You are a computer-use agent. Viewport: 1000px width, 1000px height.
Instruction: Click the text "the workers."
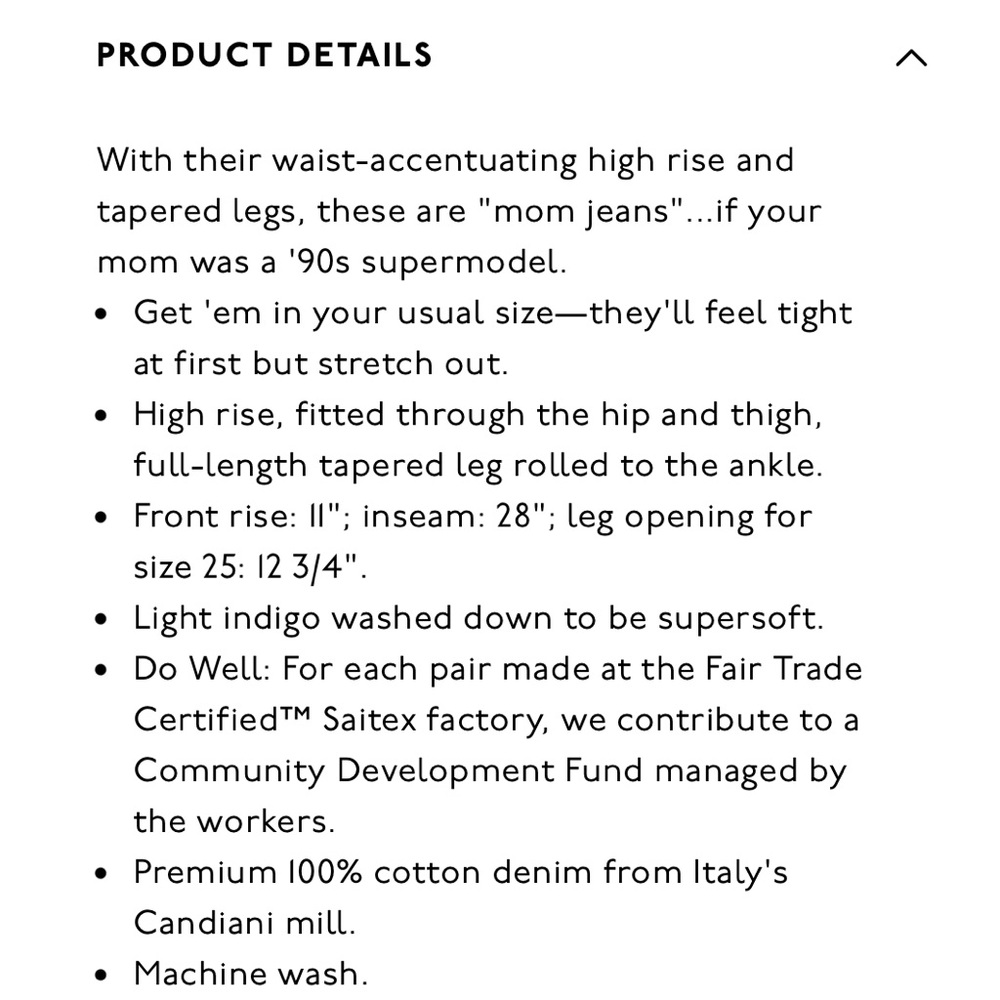(234, 821)
